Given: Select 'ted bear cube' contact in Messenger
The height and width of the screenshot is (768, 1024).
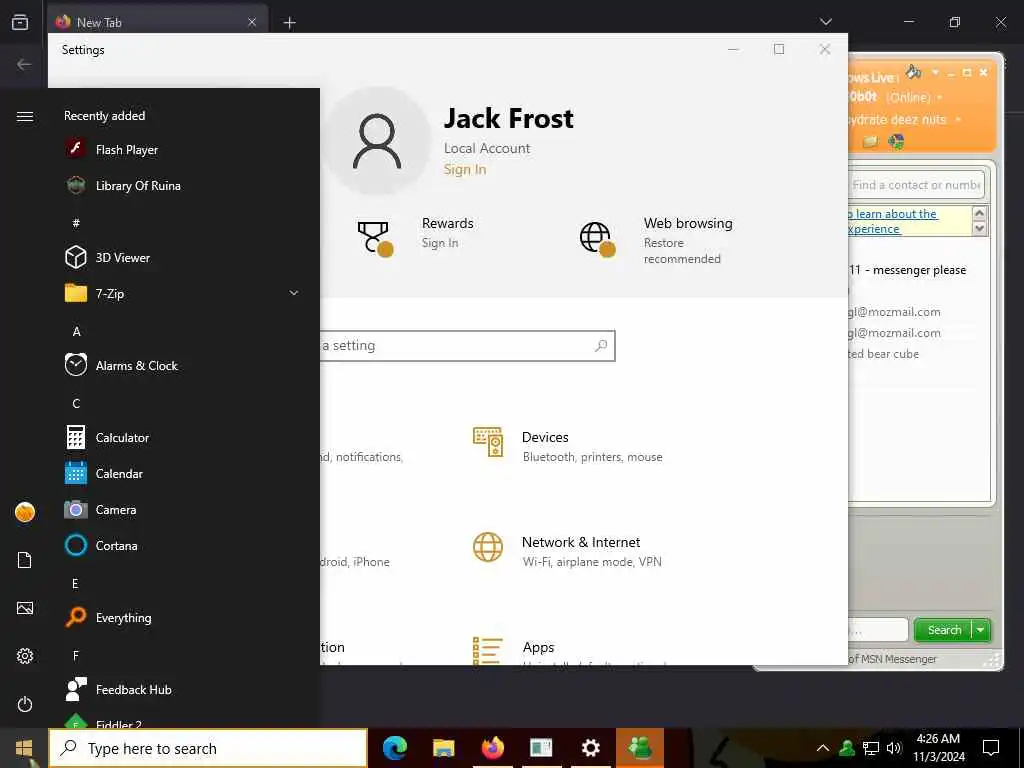Looking at the screenshot, I should point(883,354).
